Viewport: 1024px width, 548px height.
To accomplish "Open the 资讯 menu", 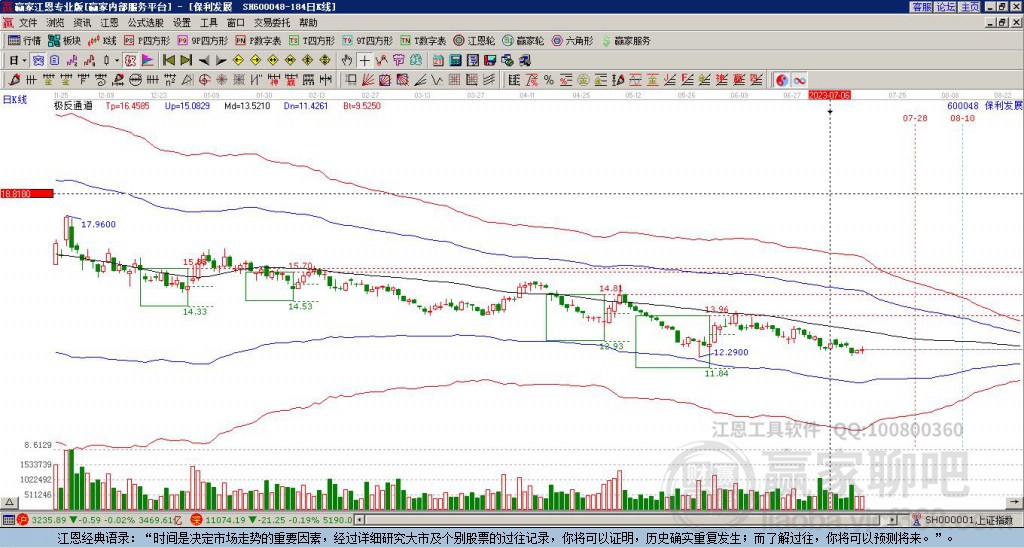I will 82,23.
